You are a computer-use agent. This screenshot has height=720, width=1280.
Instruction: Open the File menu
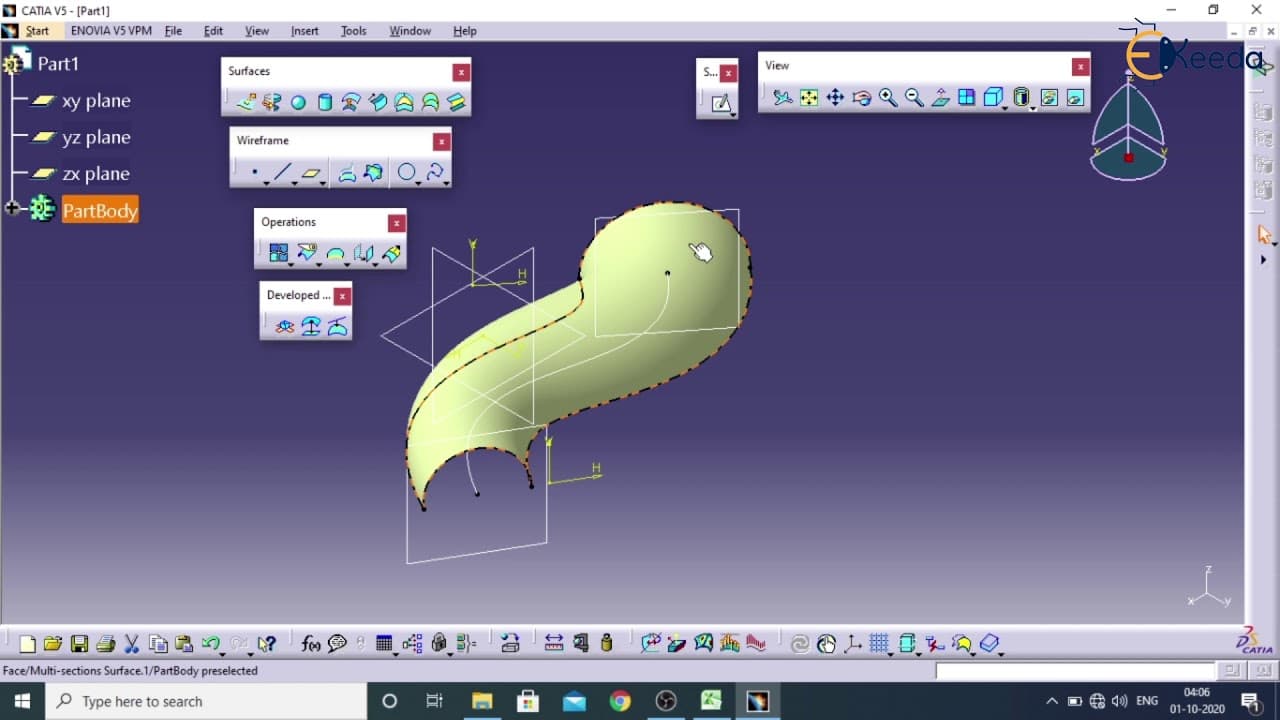(173, 31)
